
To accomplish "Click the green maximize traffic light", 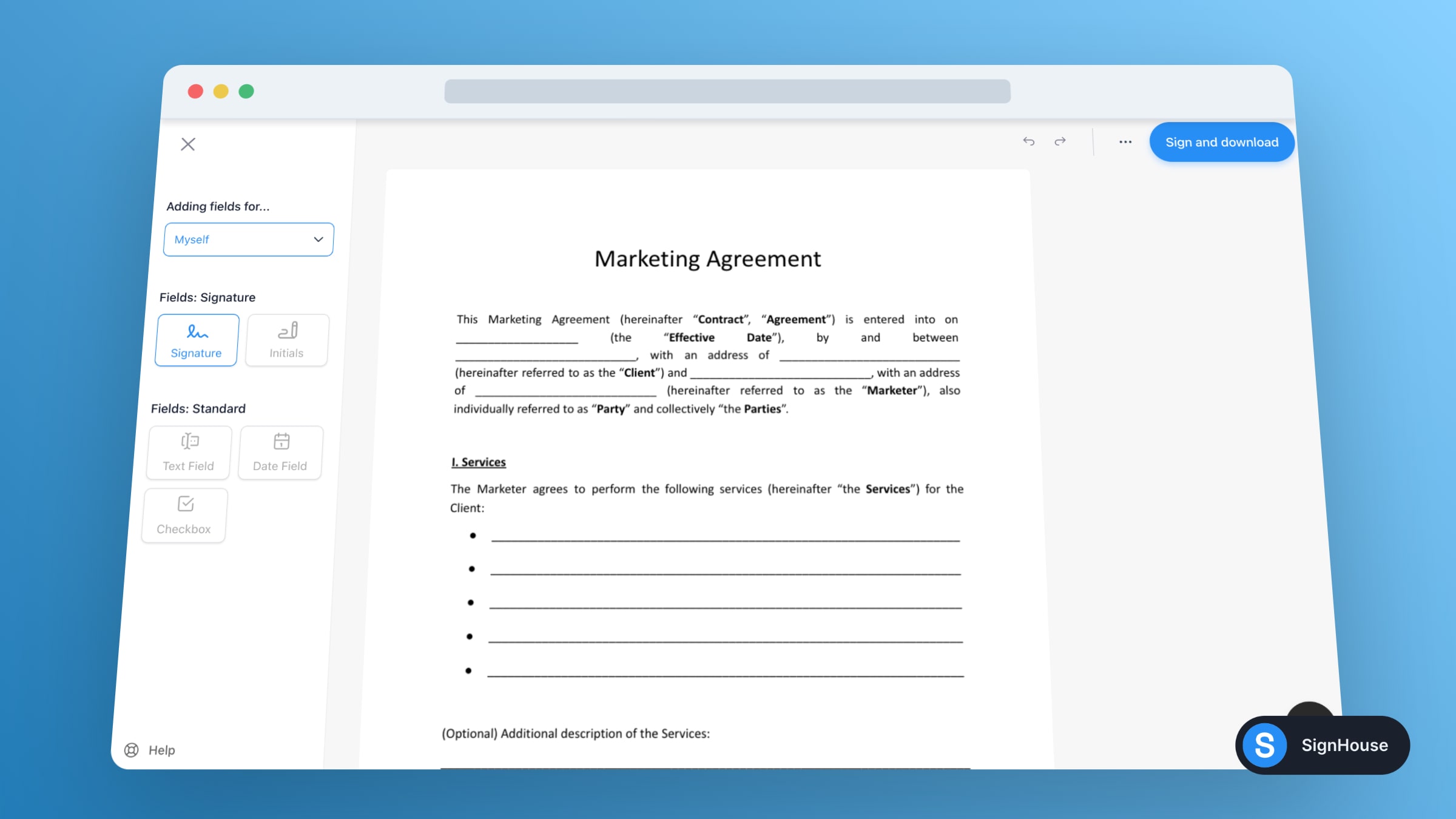I will (246, 90).
